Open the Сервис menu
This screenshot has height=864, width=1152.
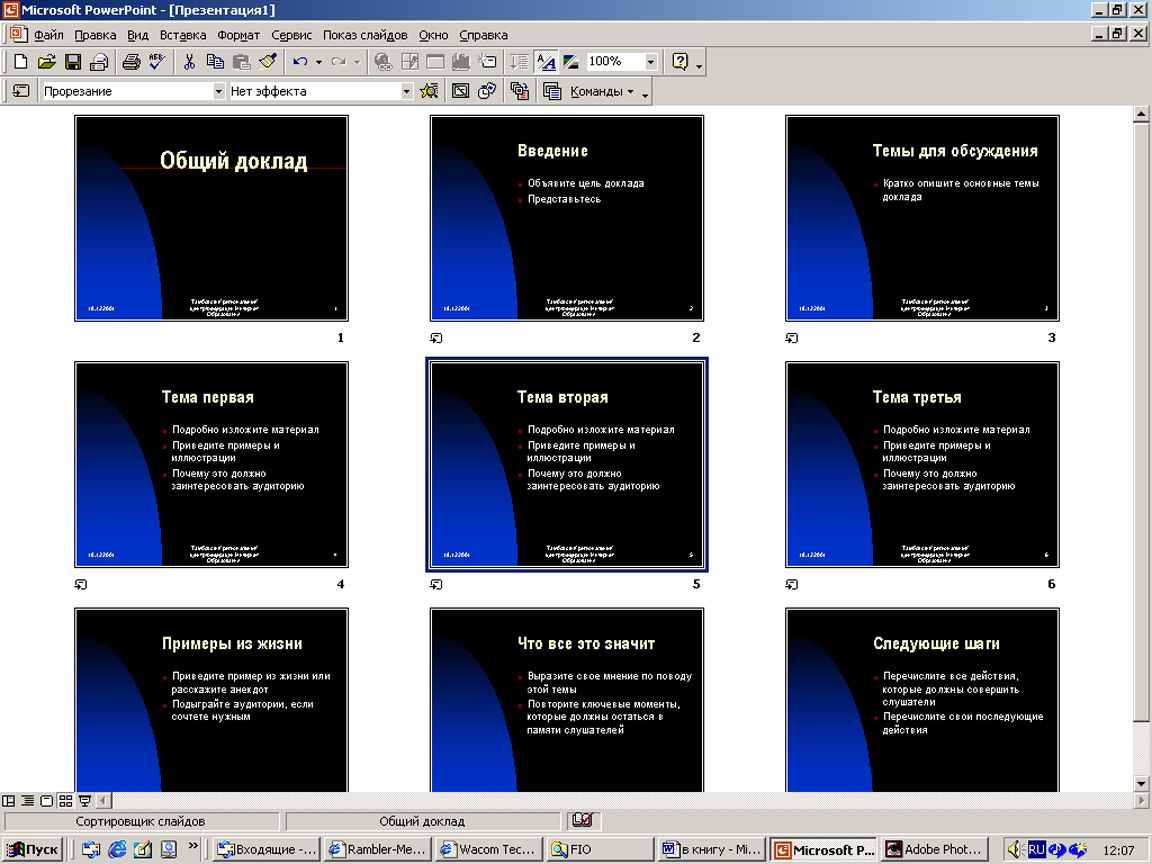click(x=292, y=35)
